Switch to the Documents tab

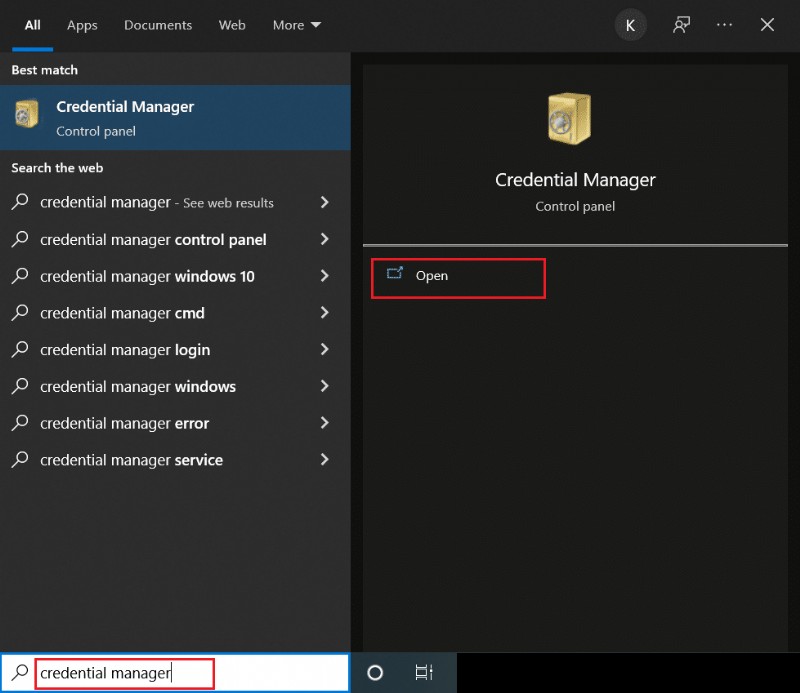(158, 25)
